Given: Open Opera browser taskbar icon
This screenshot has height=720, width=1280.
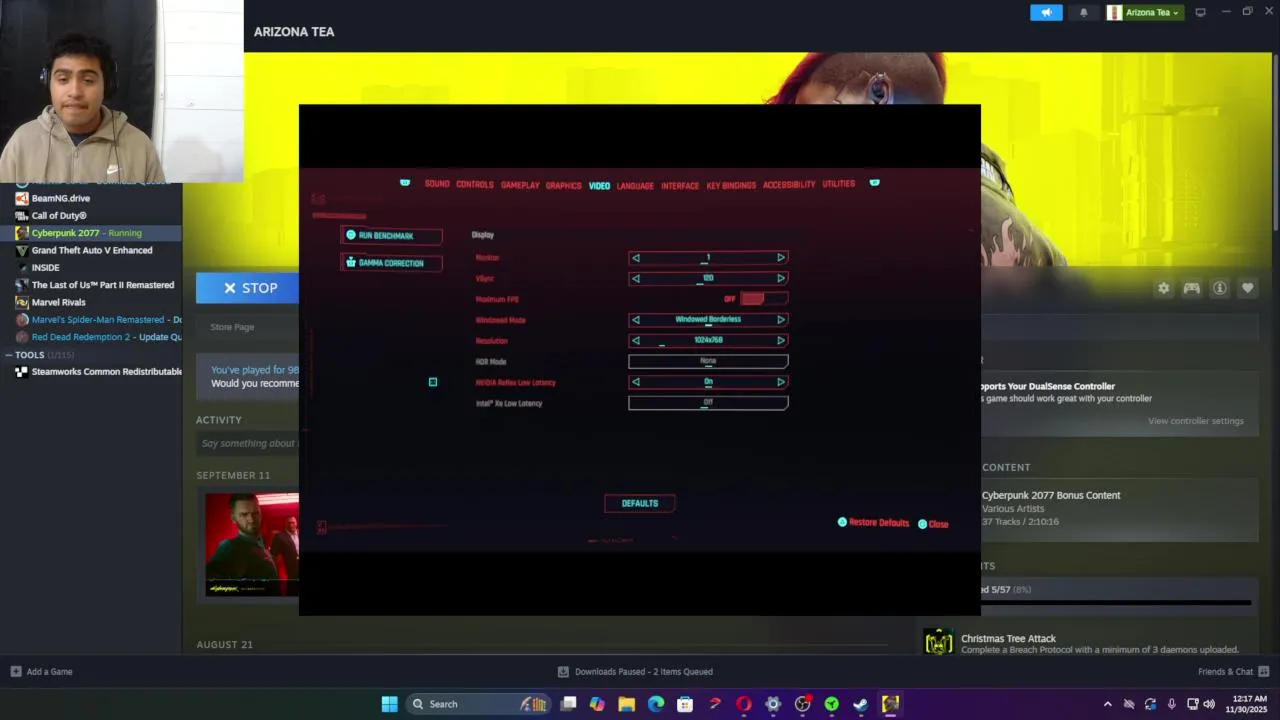Looking at the screenshot, I should tap(743, 704).
